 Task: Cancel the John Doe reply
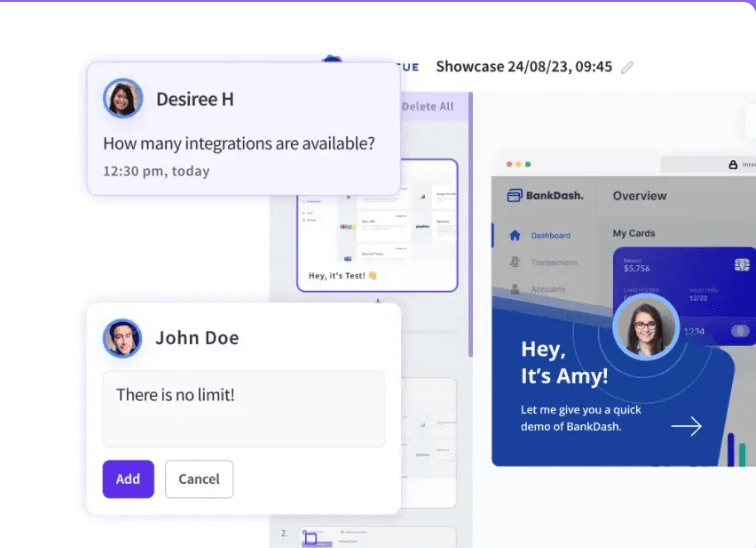tap(199, 479)
